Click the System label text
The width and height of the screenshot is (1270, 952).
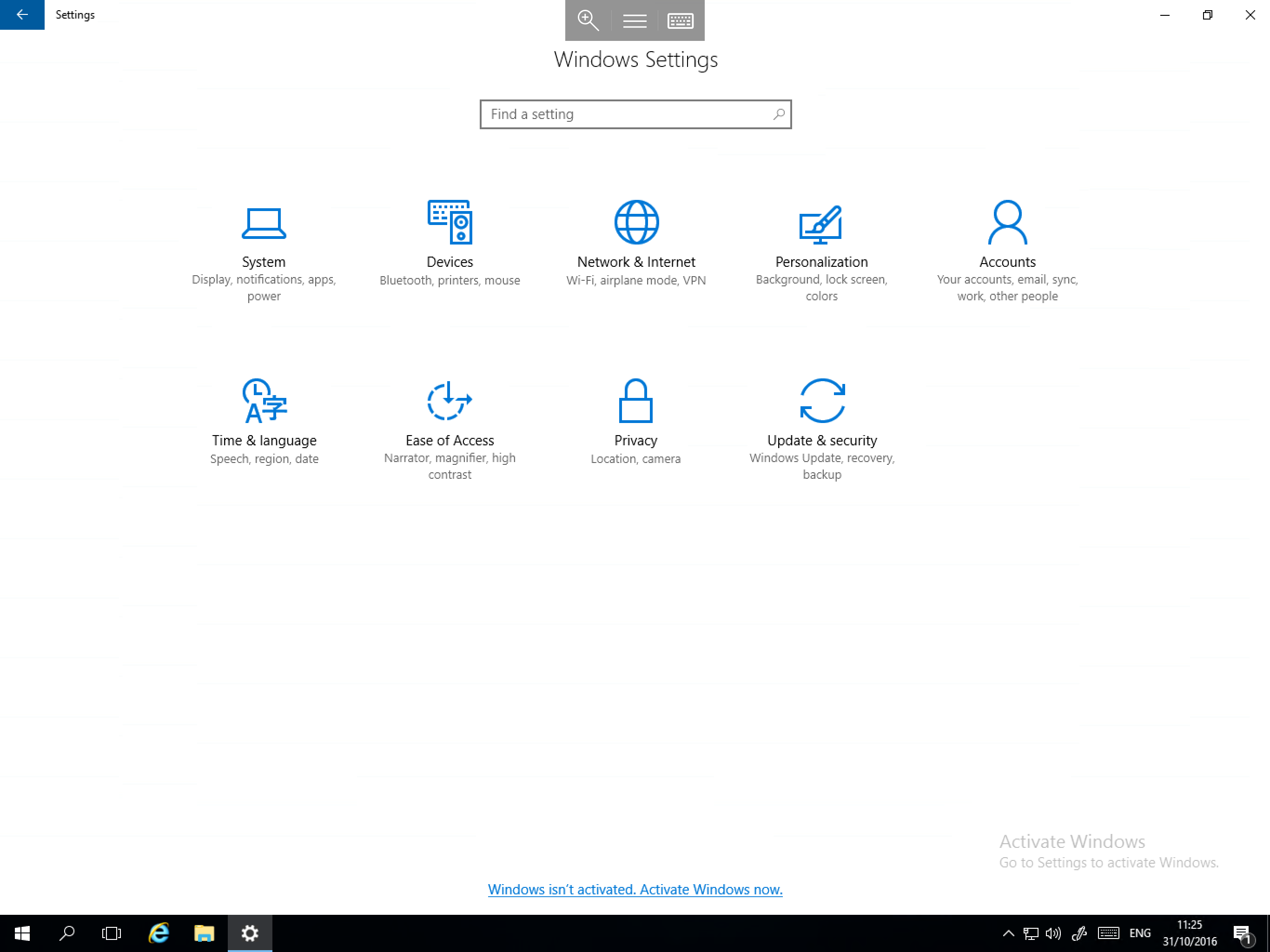(x=264, y=262)
